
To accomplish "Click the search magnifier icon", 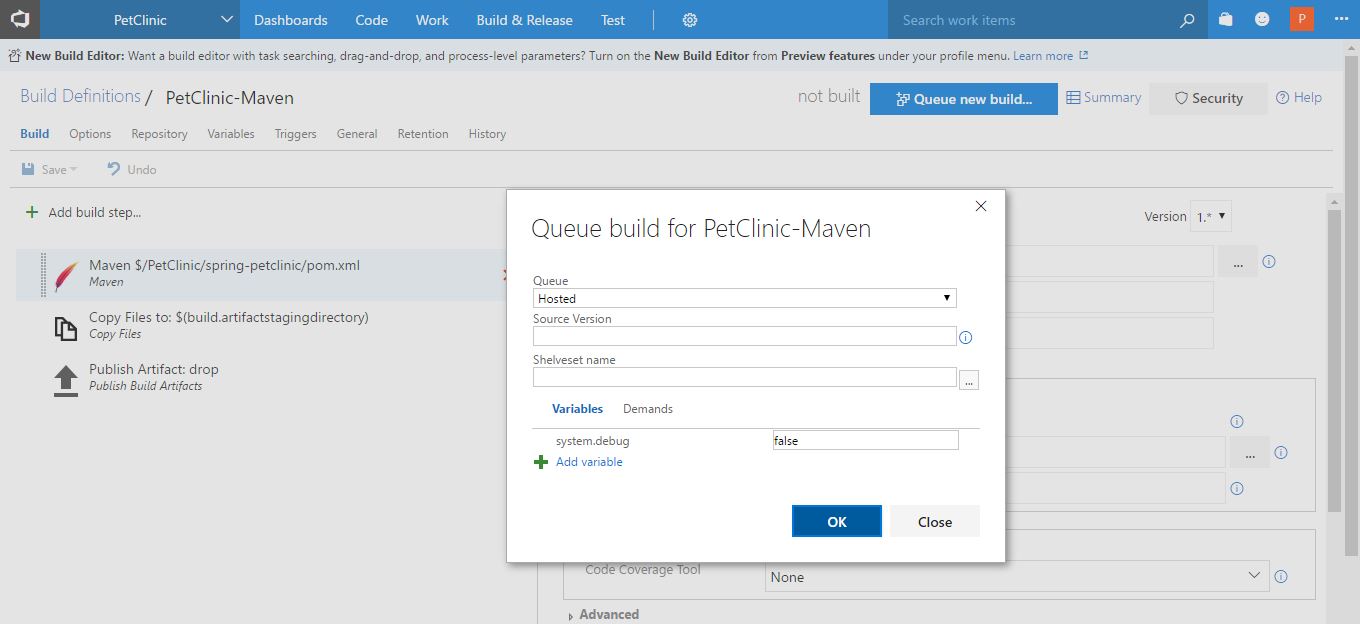I will click(x=1187, y=20).
